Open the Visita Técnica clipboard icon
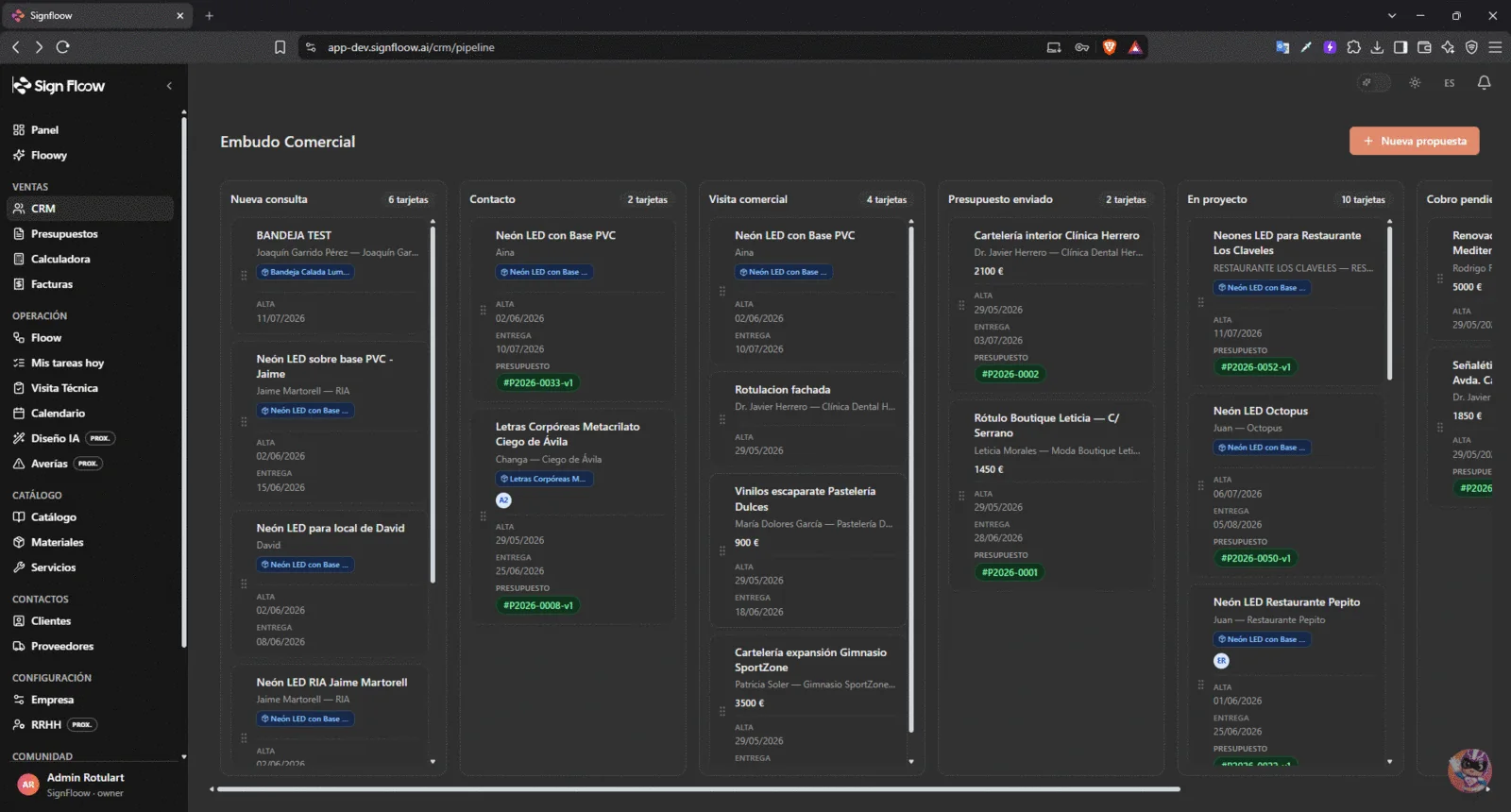 pos(19,388)
